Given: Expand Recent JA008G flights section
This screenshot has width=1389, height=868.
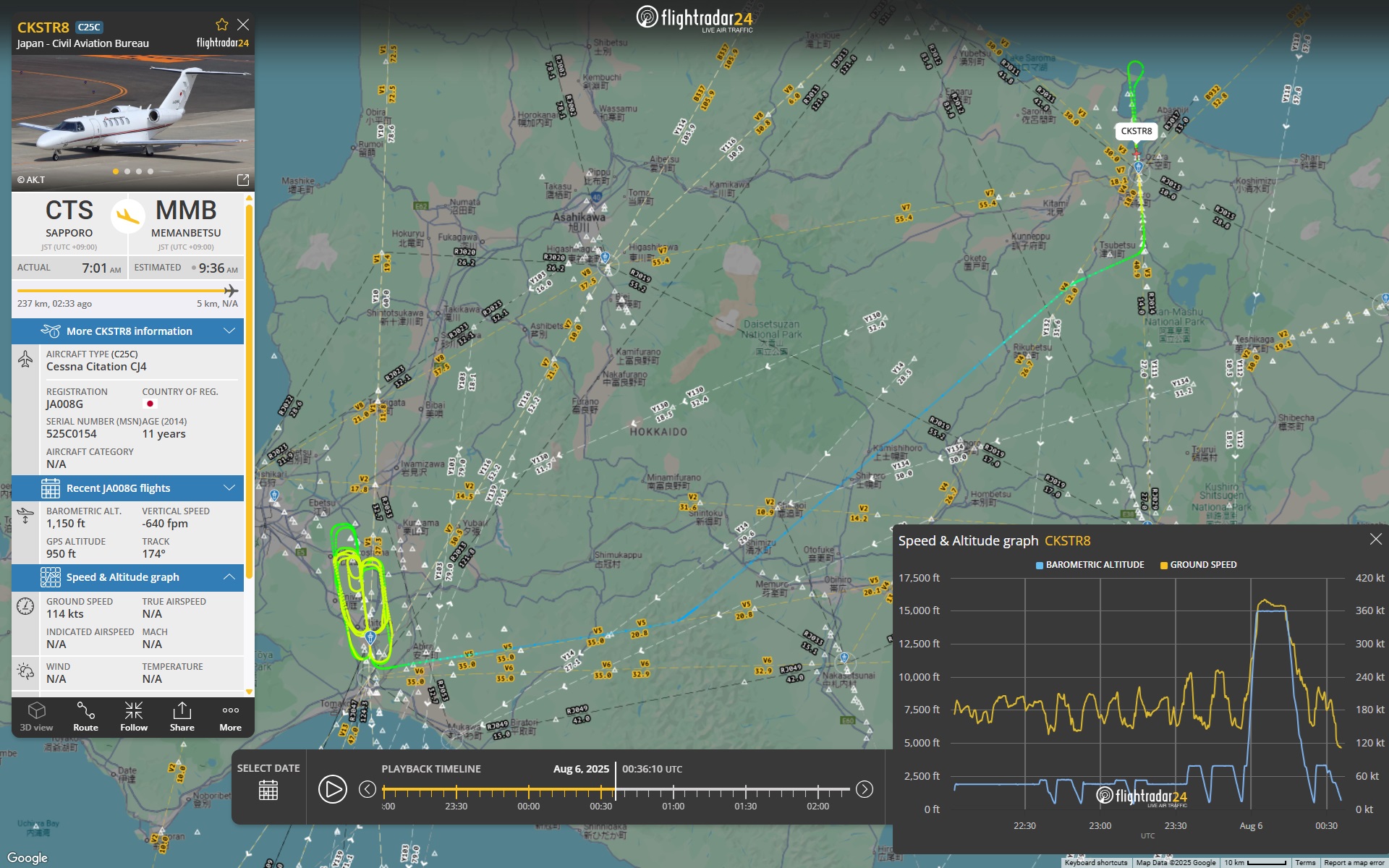Looking at the screenshot, I should (127, 488).
